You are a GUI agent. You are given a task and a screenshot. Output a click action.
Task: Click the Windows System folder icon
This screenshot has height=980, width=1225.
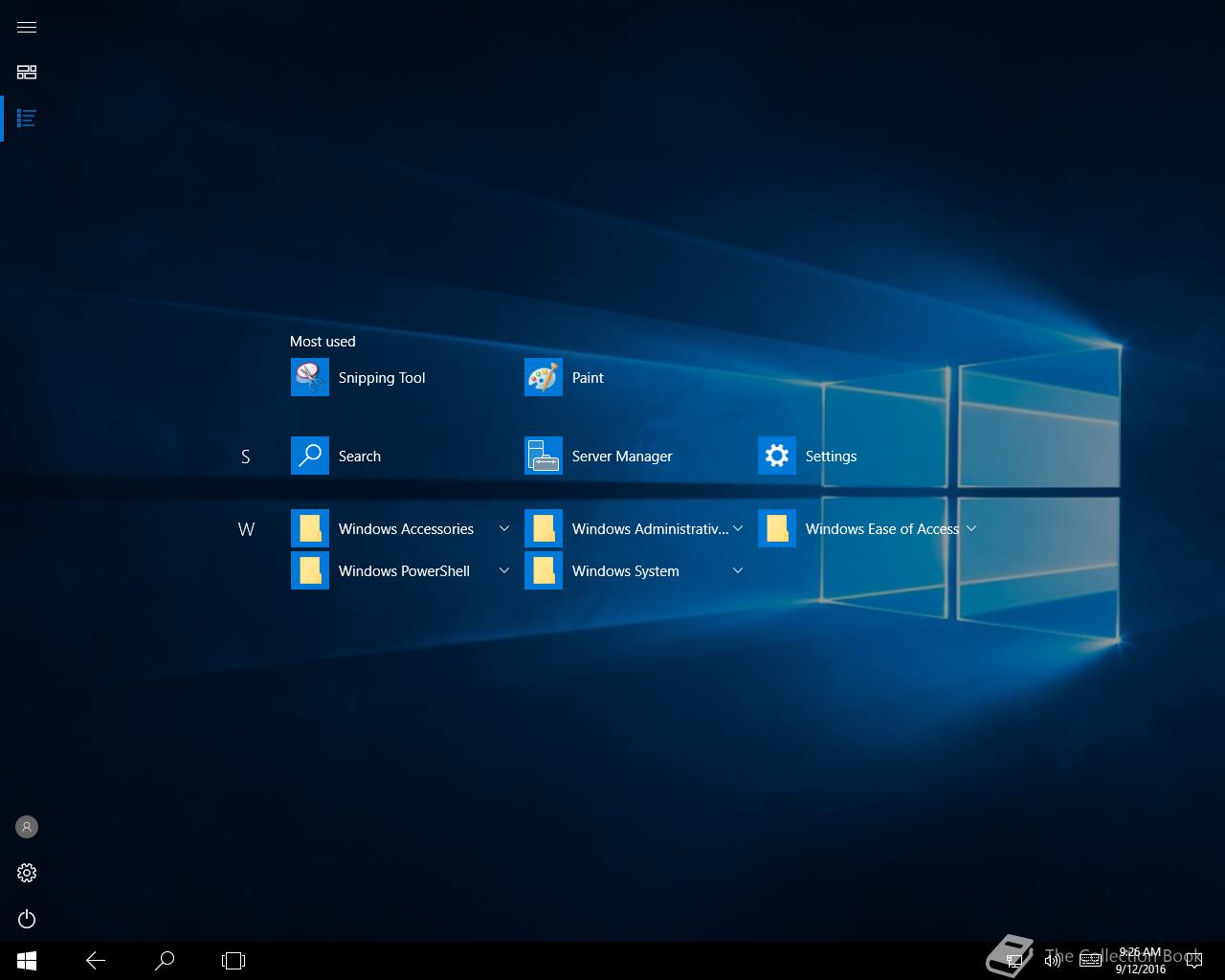point(544,570)
